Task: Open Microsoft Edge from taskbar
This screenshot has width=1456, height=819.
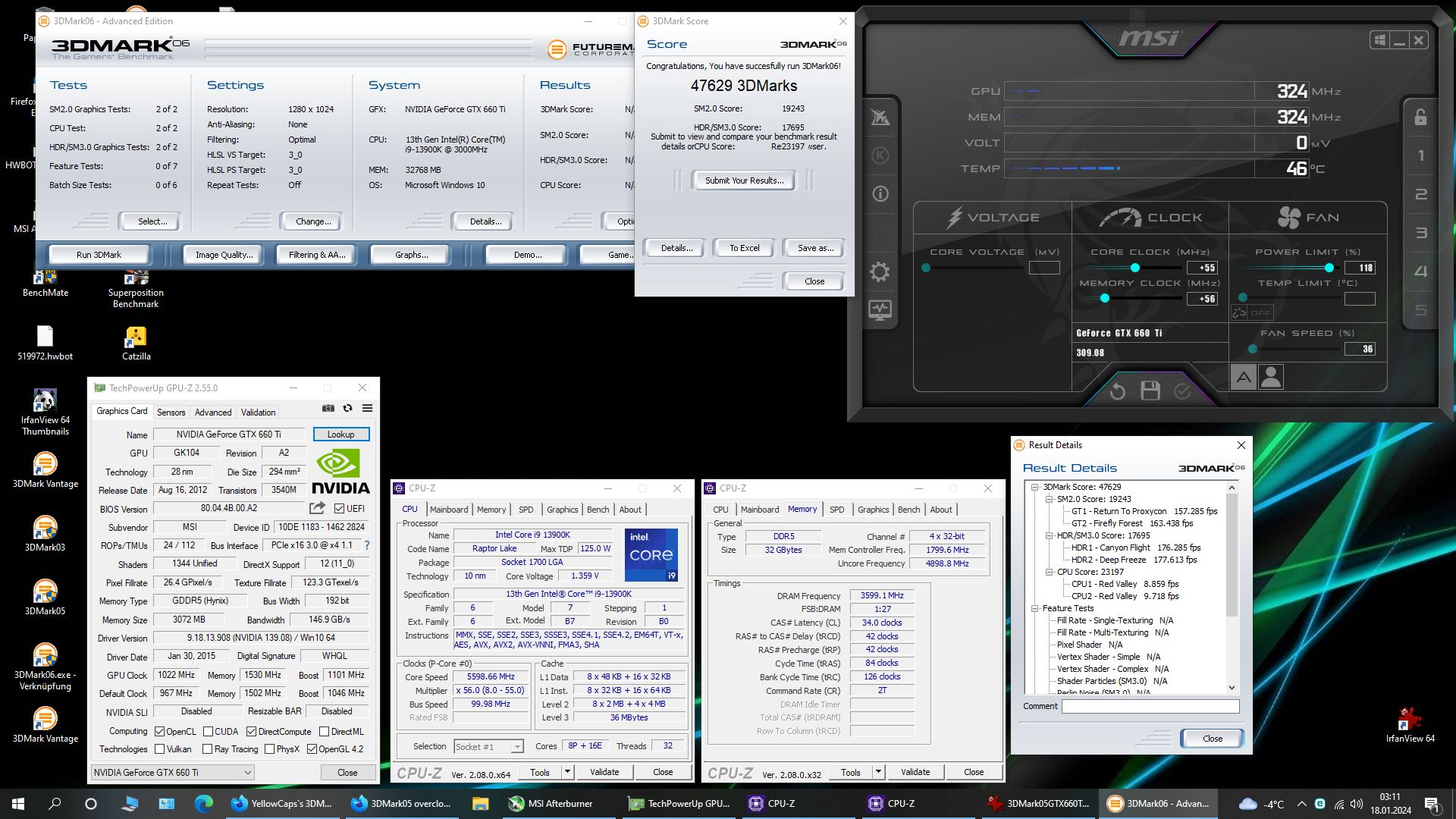Action: 203,804
